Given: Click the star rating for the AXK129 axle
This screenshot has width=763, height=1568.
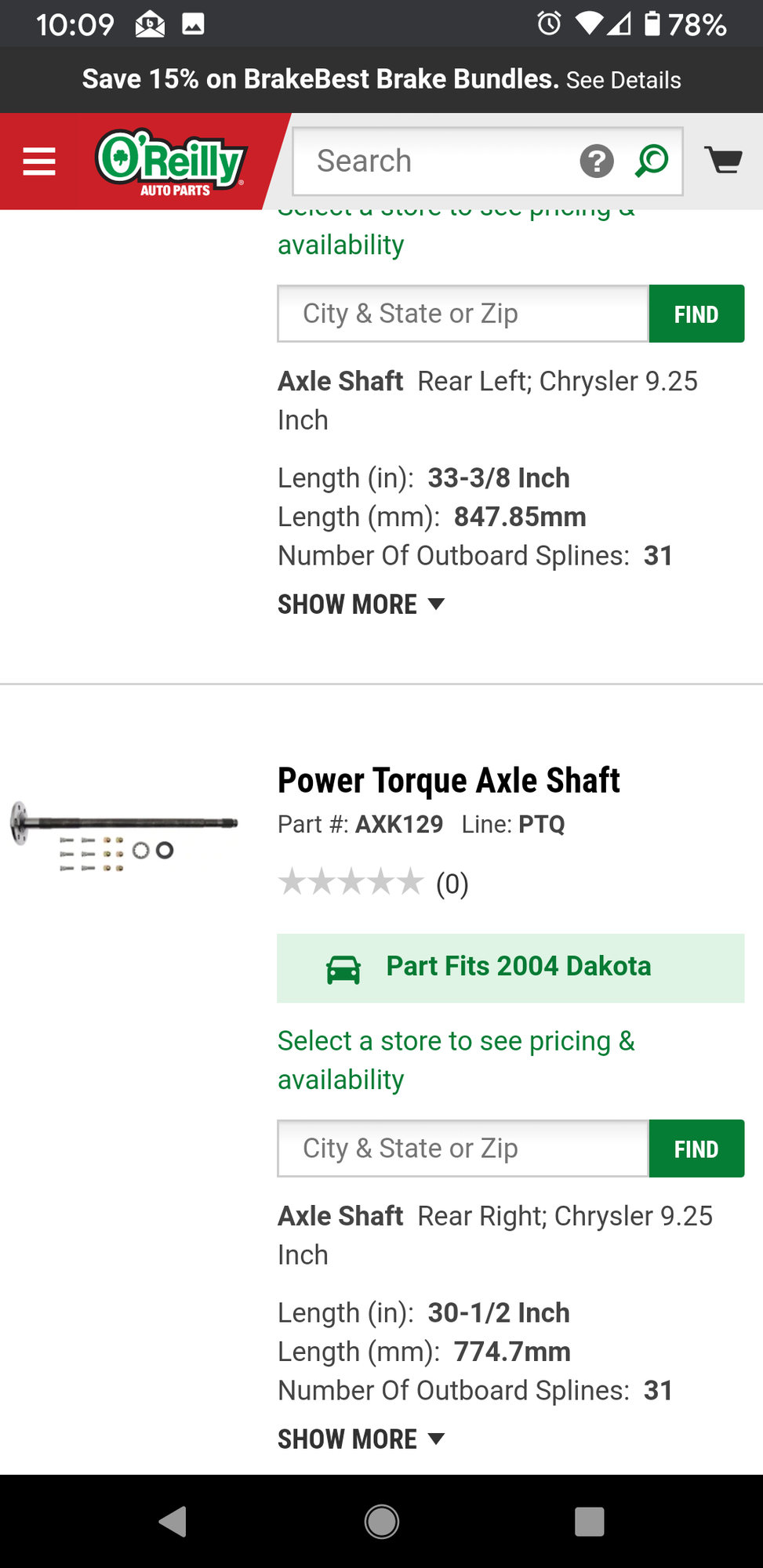Looking at the screenshot, I should coord(351,883).
